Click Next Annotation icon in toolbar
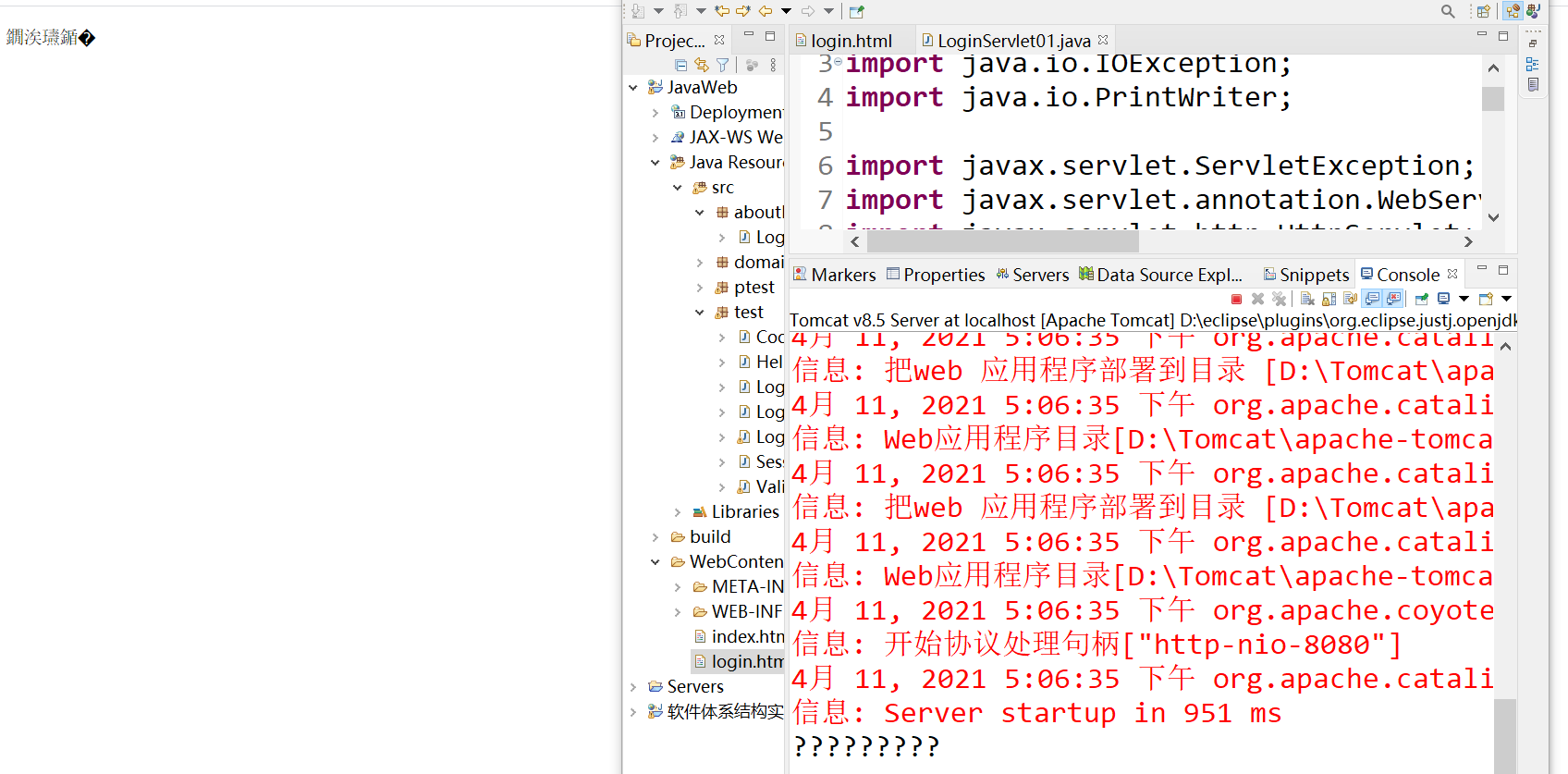The image size is (1568, 774). coord(638,11)
